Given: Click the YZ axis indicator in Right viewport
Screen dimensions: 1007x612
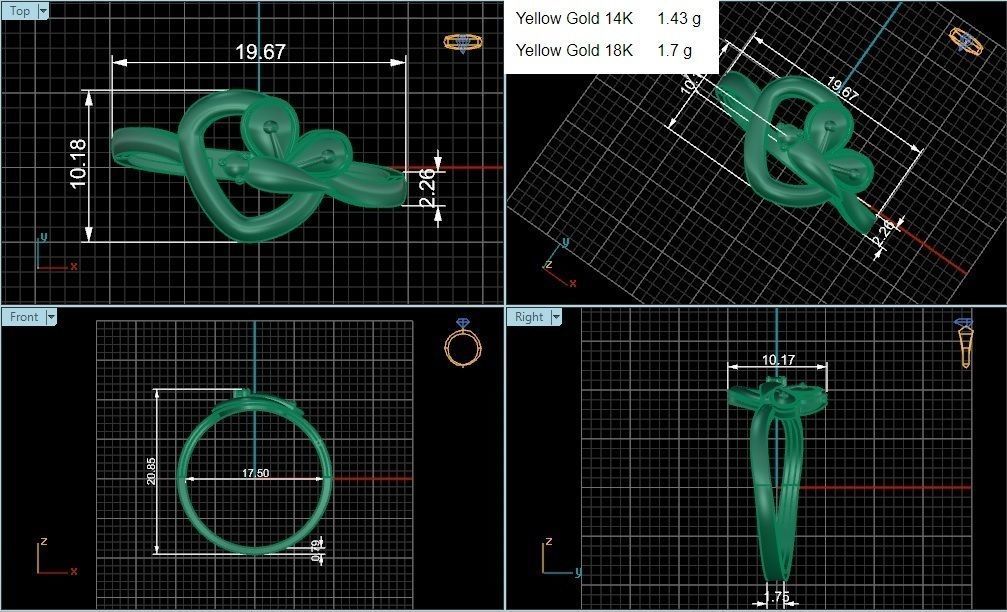Looking at the screenshot, I should (562, 557).
